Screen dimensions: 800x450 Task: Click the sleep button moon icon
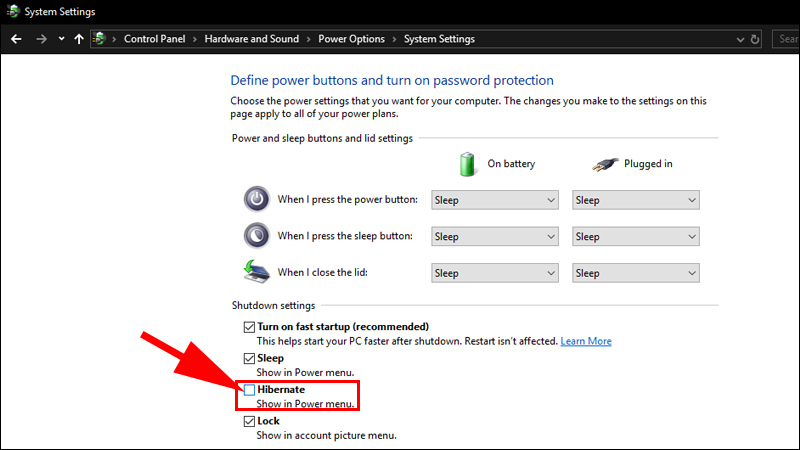point(257,236)
